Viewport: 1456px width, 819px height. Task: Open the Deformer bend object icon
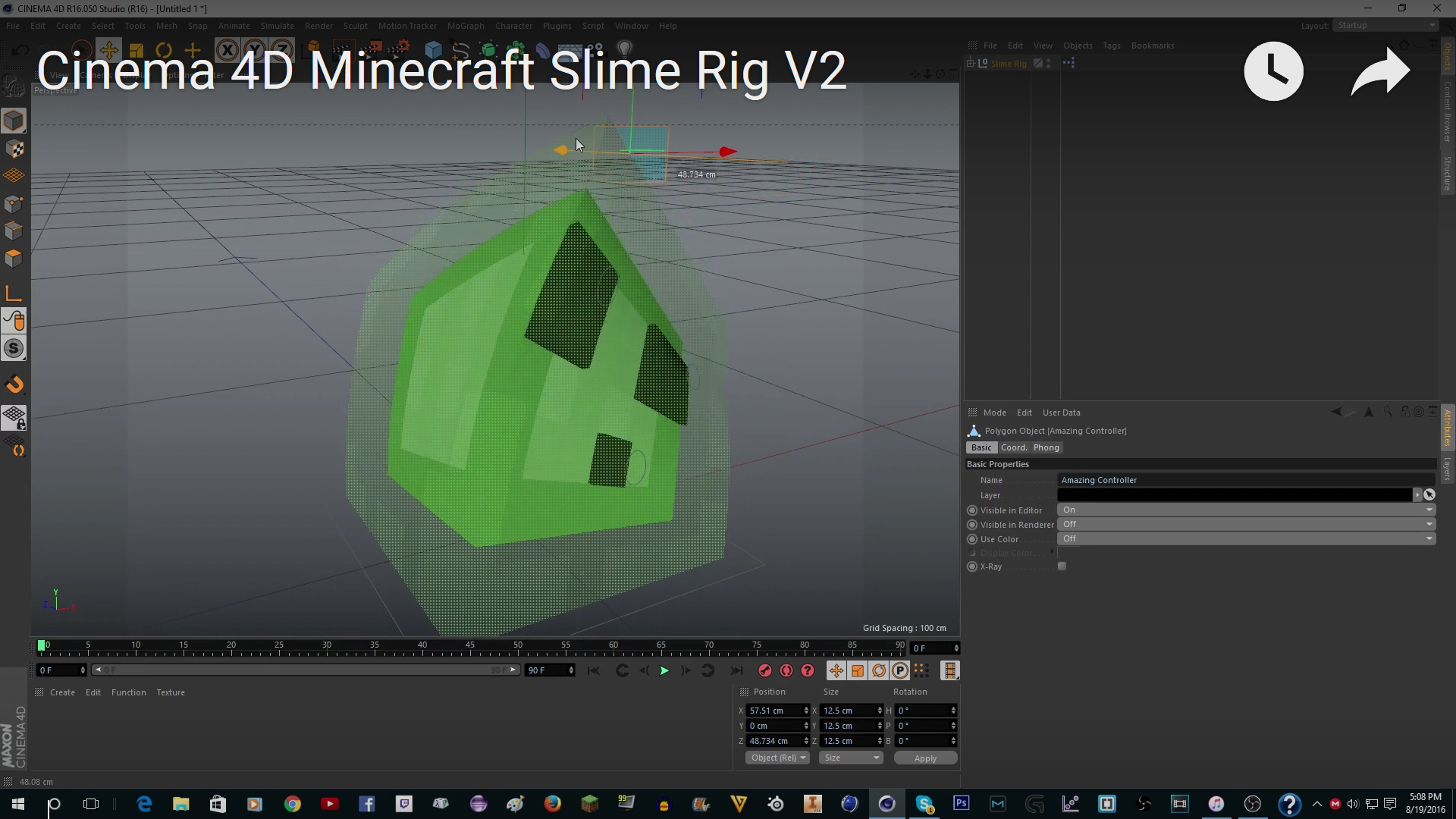[543, 51]
